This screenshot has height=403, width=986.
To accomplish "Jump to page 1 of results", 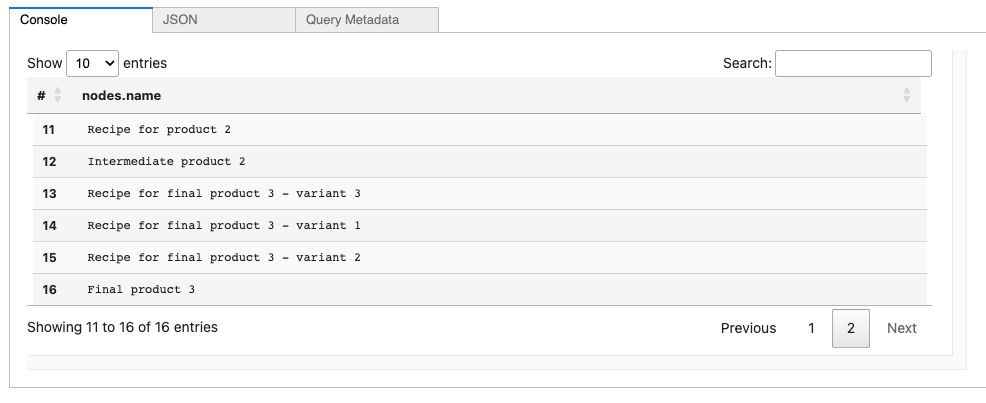I will click(811, 328).
